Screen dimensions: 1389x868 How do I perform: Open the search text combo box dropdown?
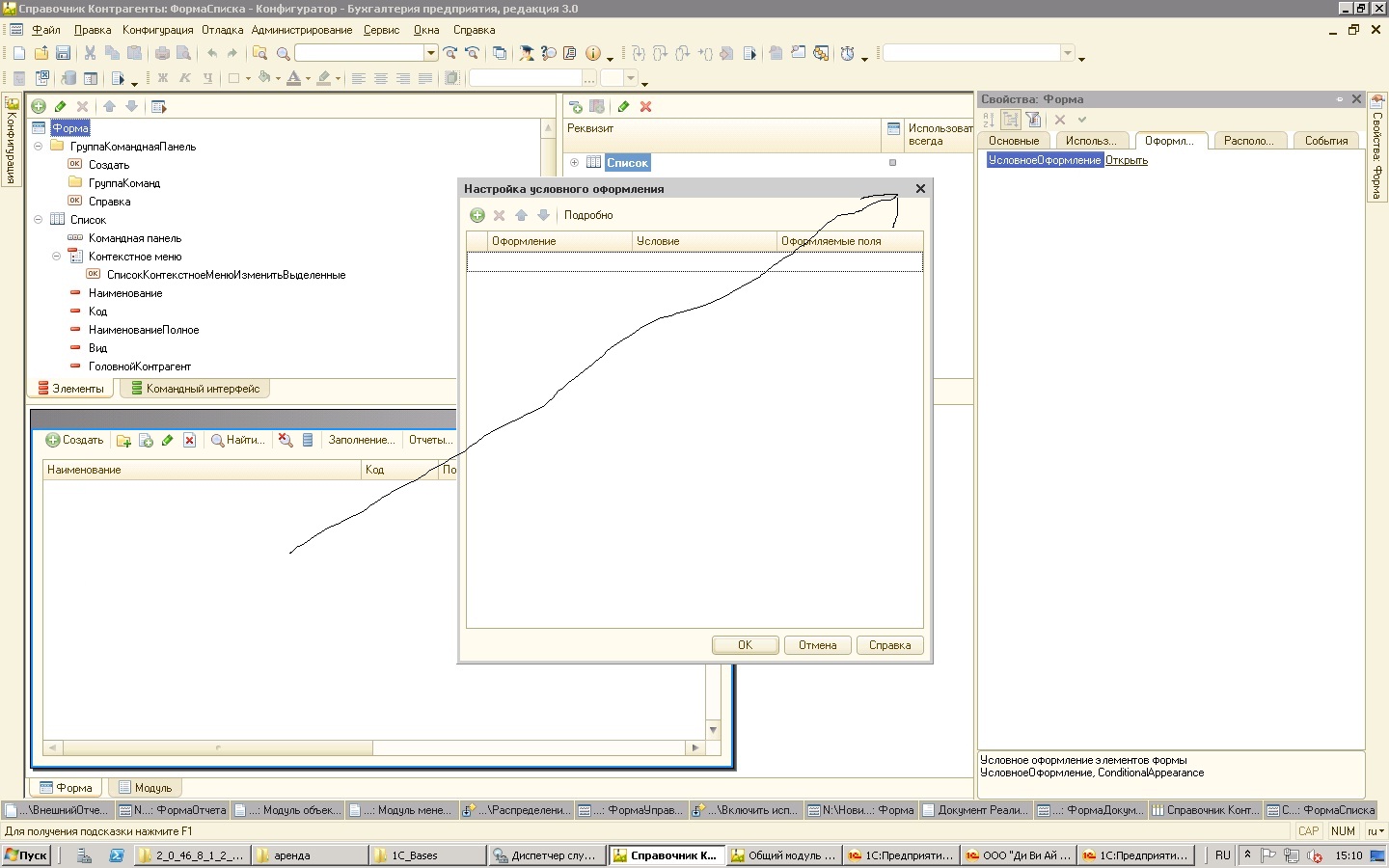tap(431, 53)
